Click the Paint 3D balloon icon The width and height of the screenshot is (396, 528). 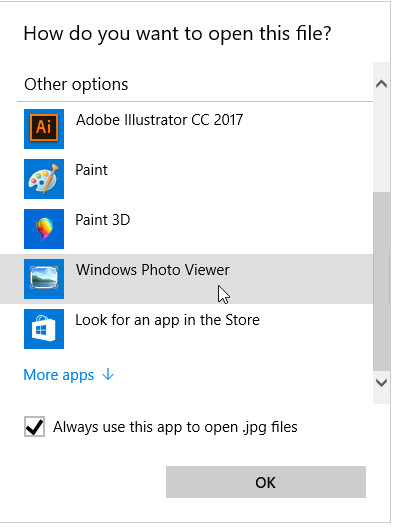coord(44,229)
